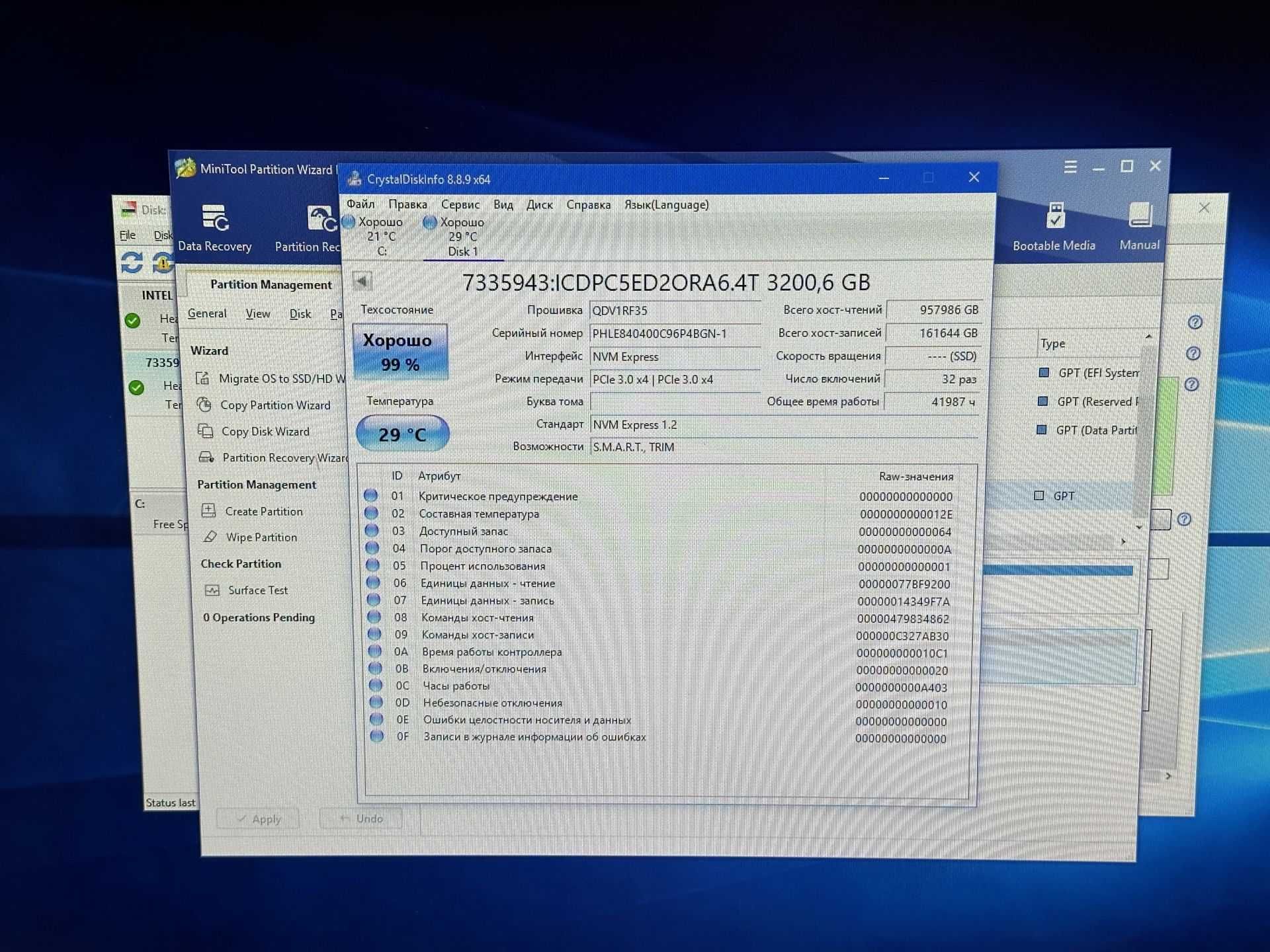The image size is (1270, 952).
Task: Open General menu in MiniTool
Action: pos(207,313)
